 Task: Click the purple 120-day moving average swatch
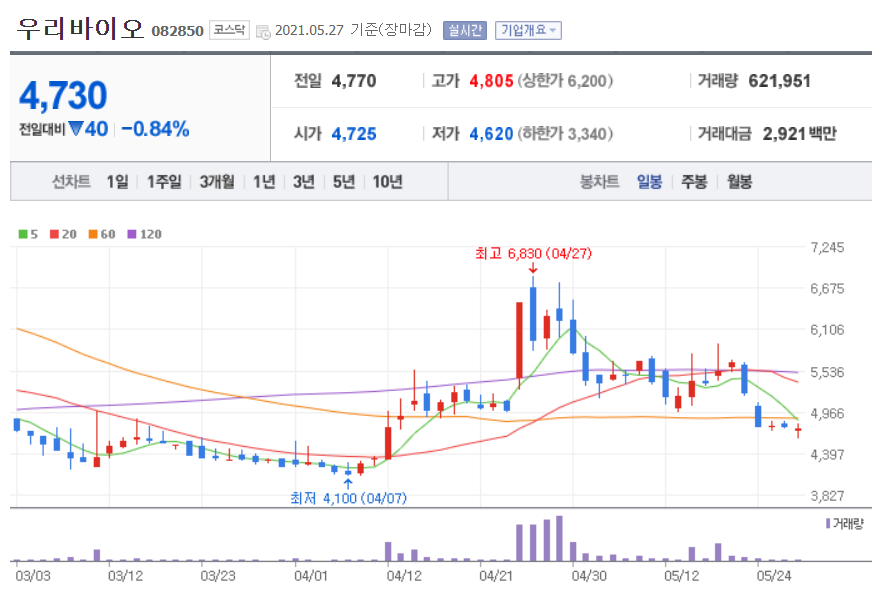pos(132,234)
